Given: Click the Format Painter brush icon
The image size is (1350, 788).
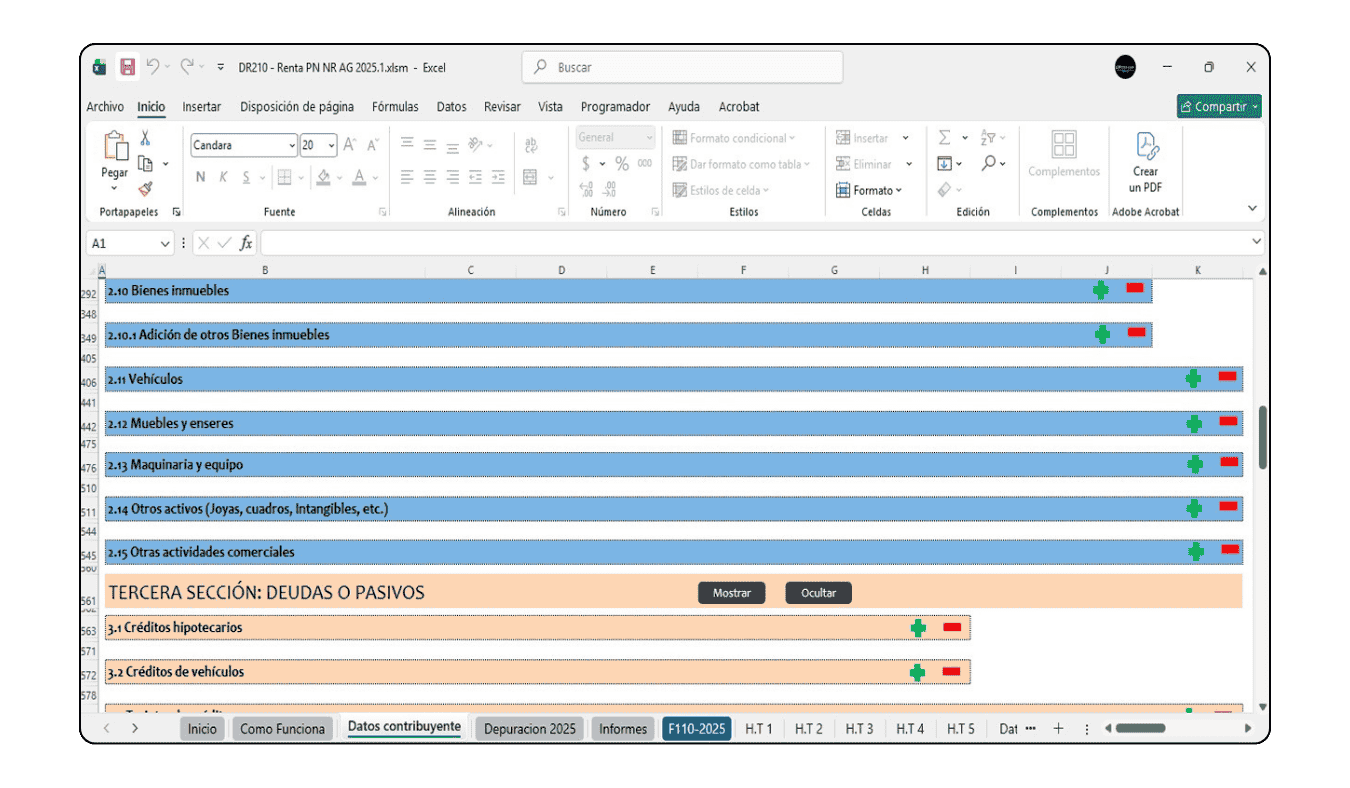Looking at the screenshot, I should coord(145,189).
